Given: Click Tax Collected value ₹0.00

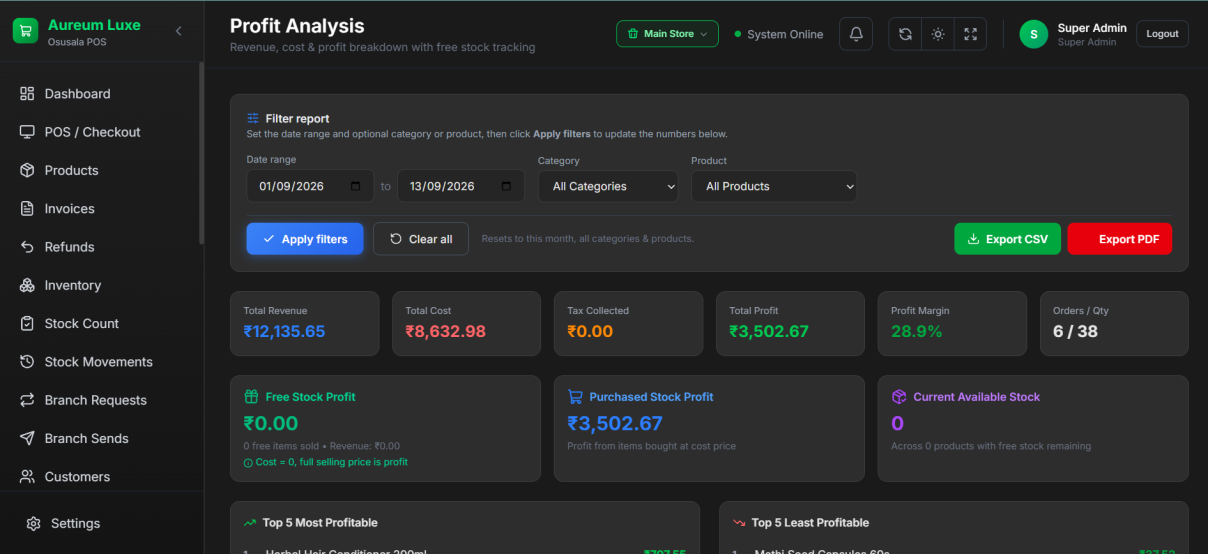Looking at the screenshot, I should [590, 331].
